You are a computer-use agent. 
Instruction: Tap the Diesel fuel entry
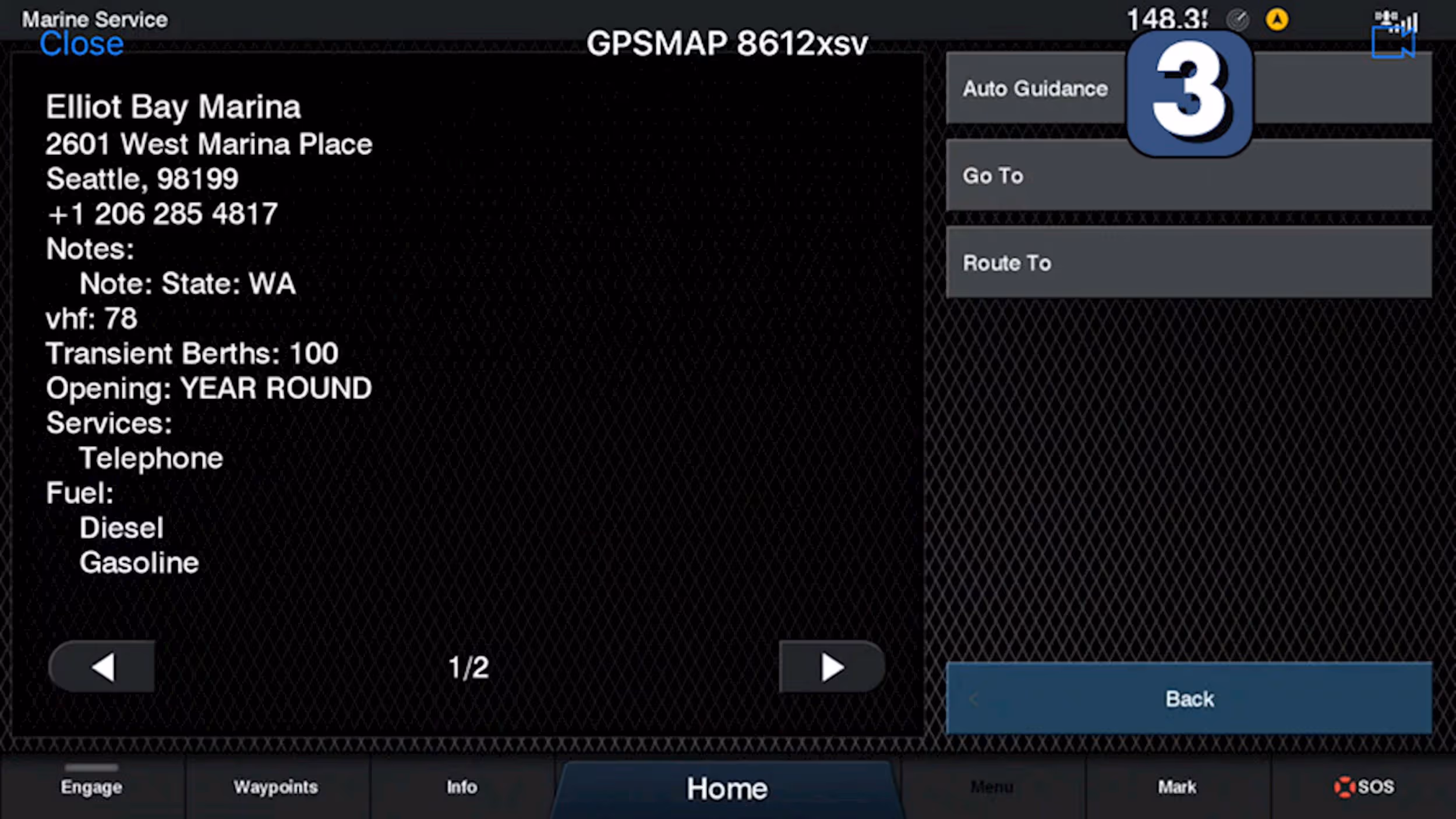pos(122,528)
